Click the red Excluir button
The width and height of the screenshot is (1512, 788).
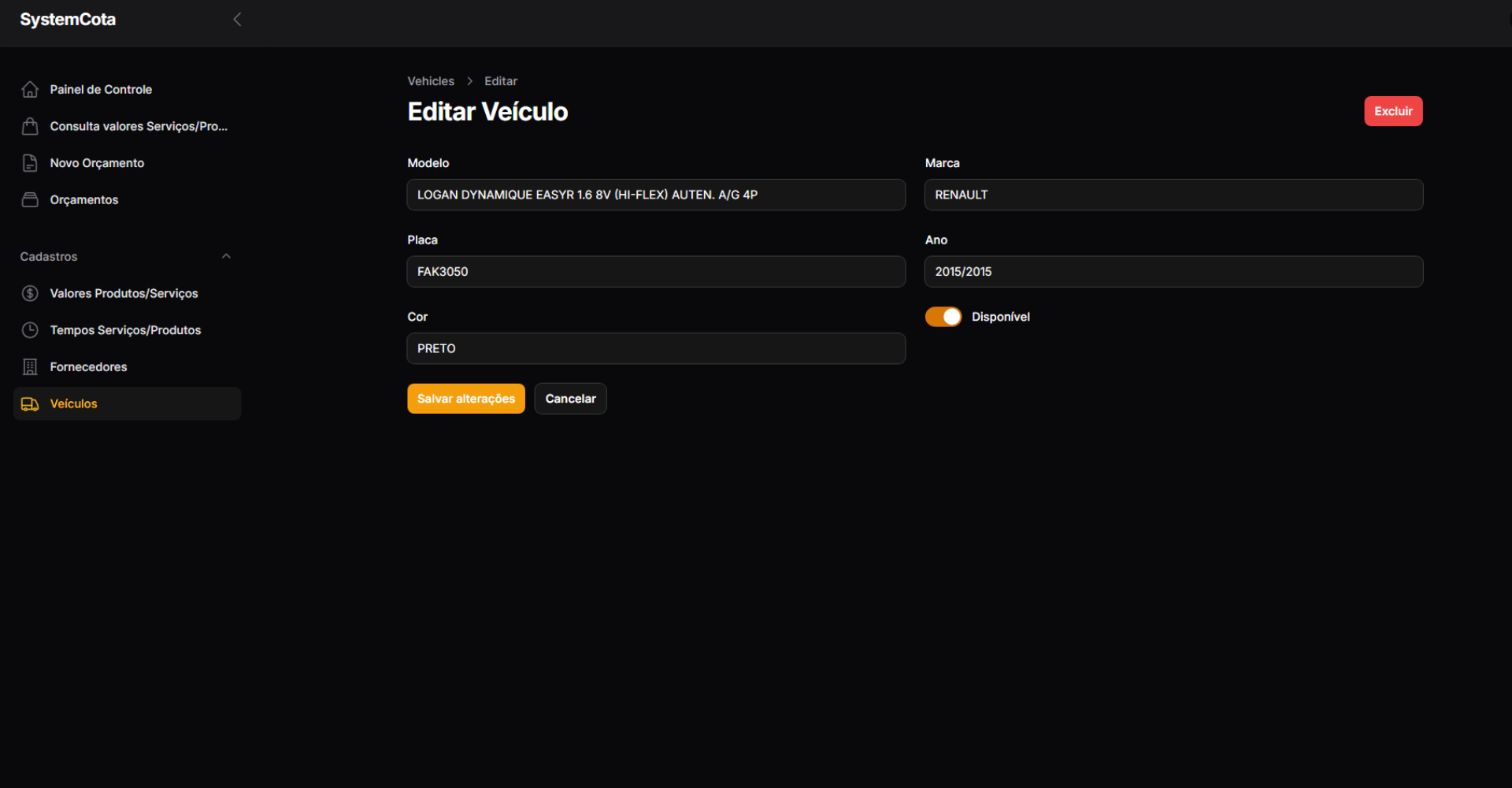(x=1393, y=111)
